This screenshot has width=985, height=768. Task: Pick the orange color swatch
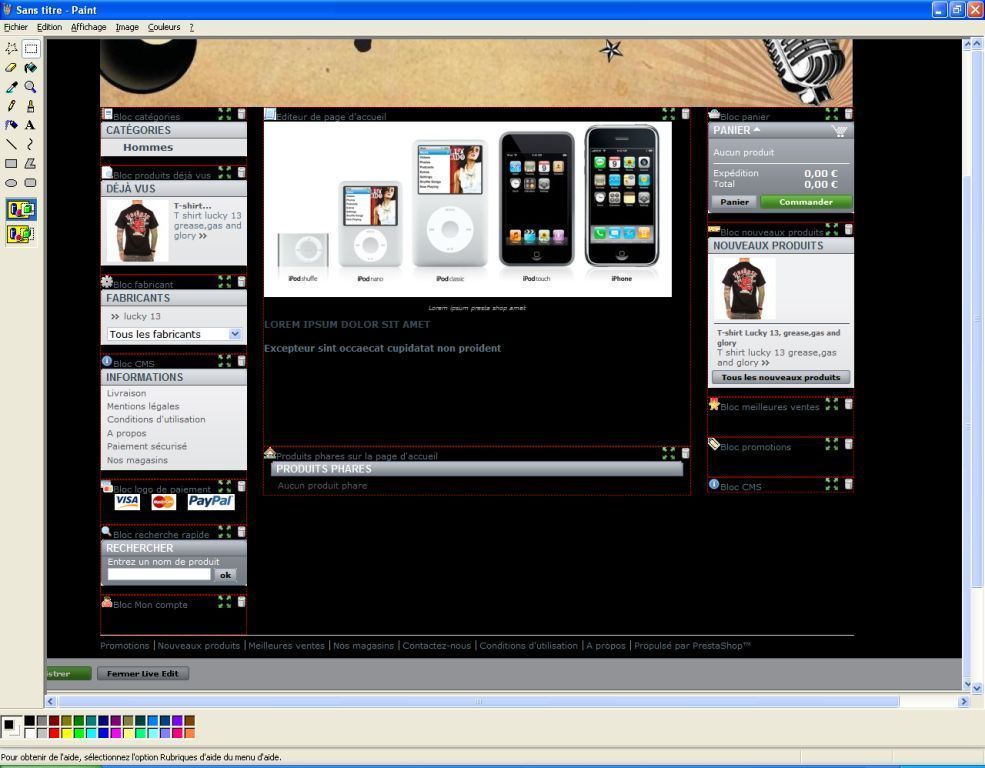190,733
